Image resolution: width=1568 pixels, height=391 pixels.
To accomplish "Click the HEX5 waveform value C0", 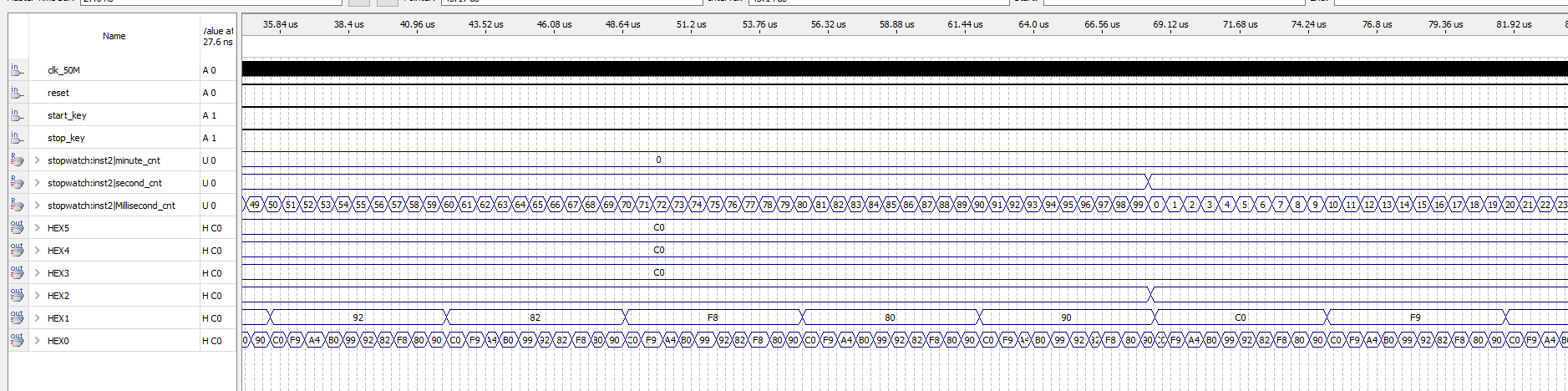I will click(659, 227).
